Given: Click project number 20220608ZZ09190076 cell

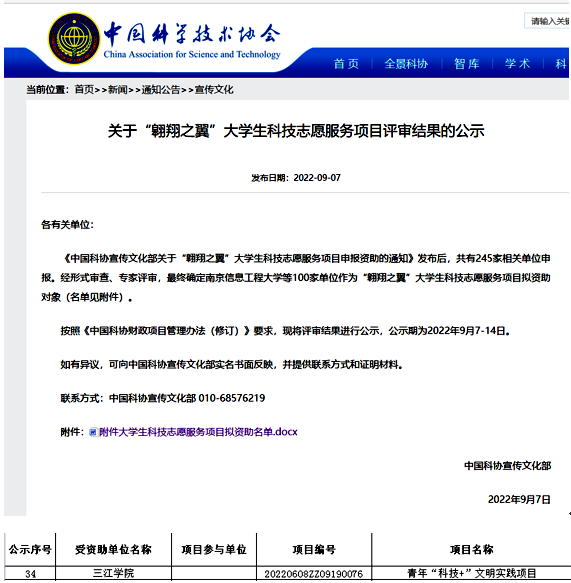Looking at the screenshot, I should (x=314, y=573).
